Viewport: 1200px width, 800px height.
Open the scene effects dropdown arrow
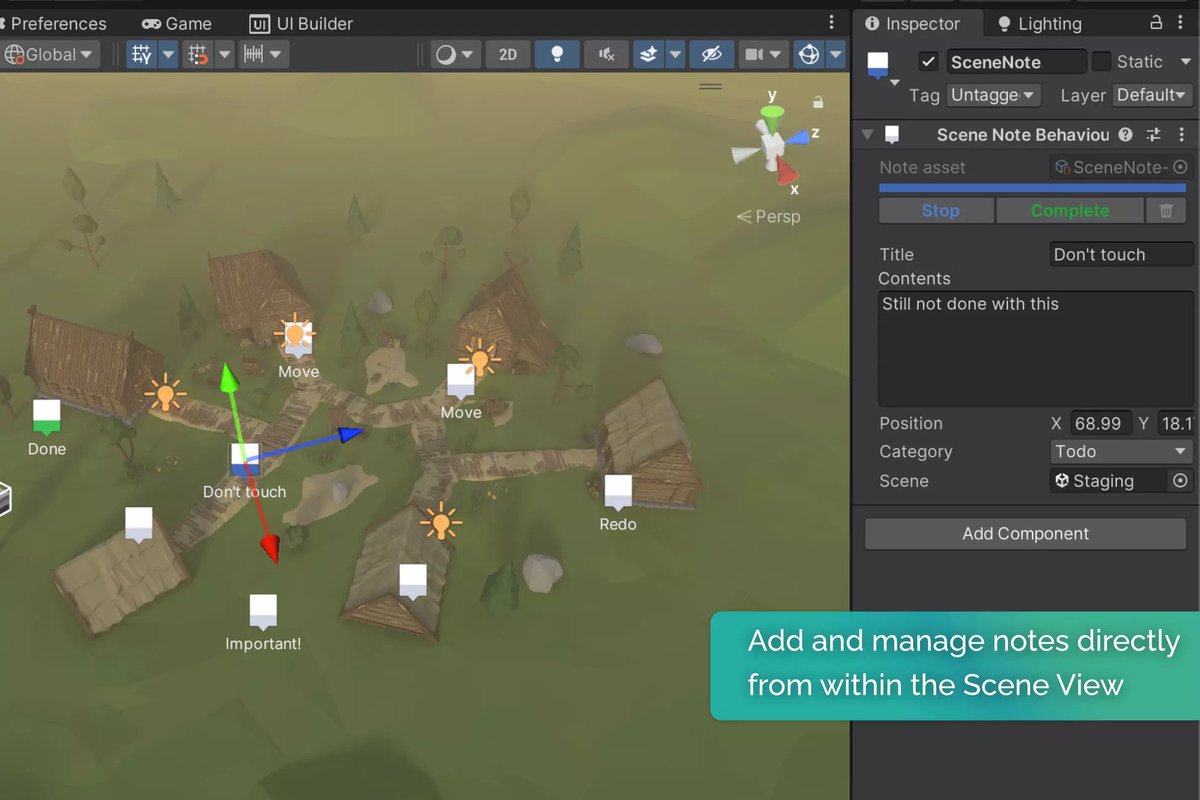(675, 54)
